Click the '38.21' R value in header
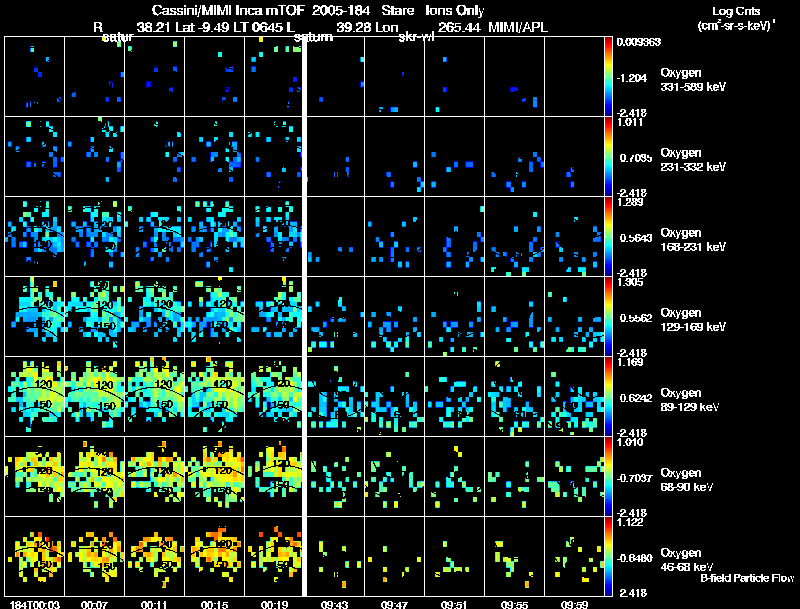This screenshot has height=609, width=800. click(x=153, y=28)
